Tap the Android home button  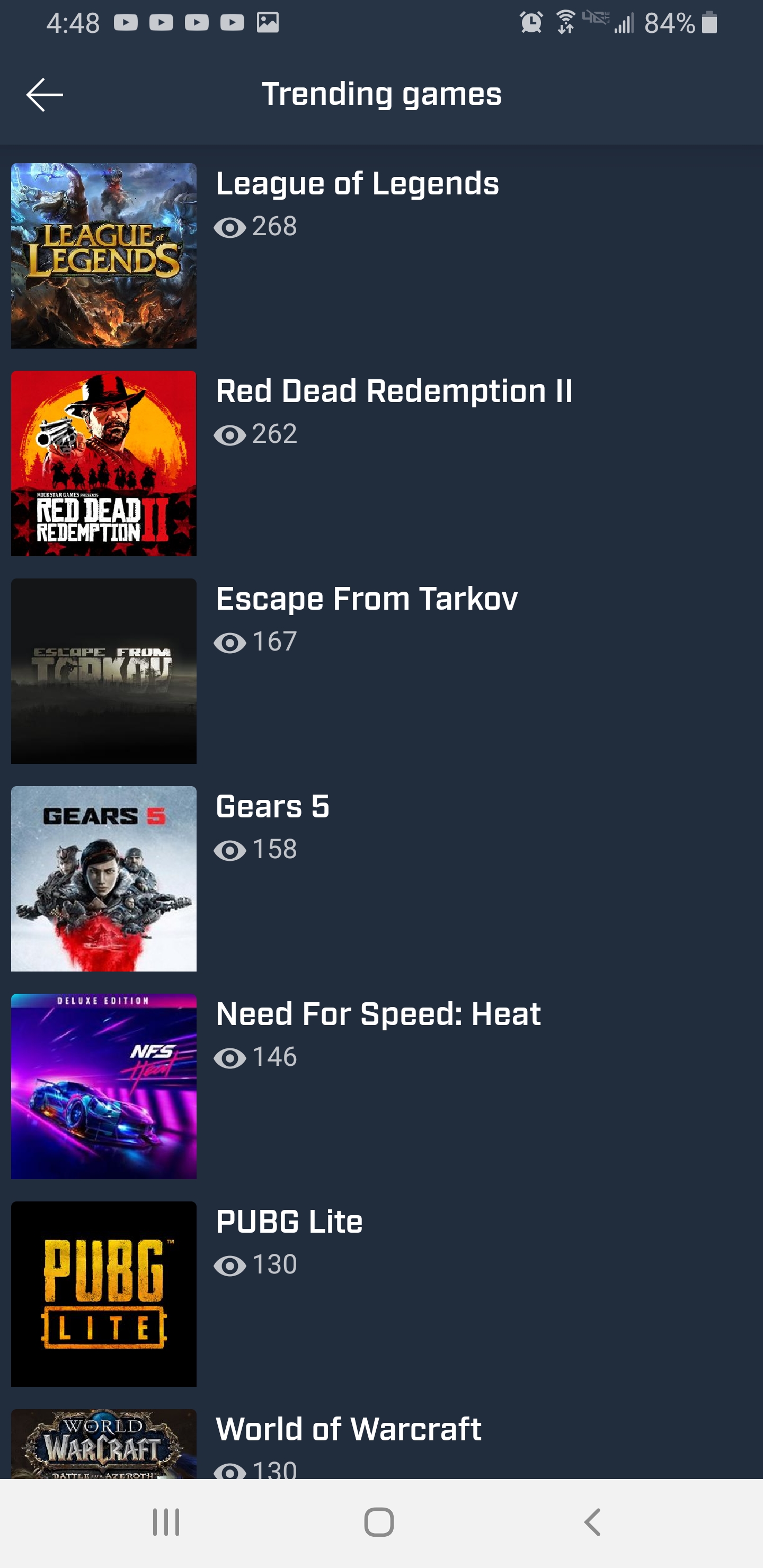pyautogui.click(x=379, y=1522)
